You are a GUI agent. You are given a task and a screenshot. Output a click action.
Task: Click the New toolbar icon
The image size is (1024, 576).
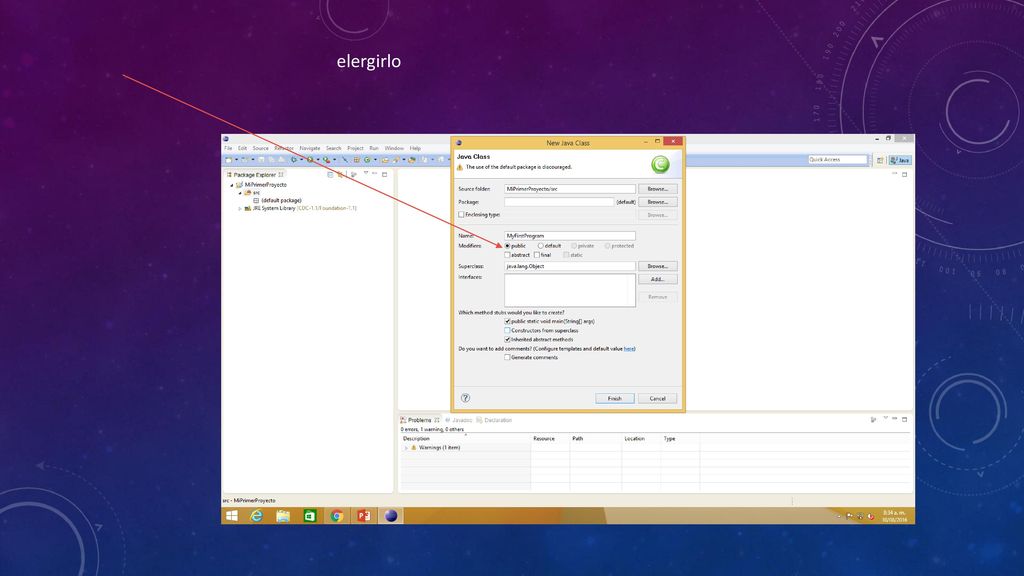tap(228, 160)
